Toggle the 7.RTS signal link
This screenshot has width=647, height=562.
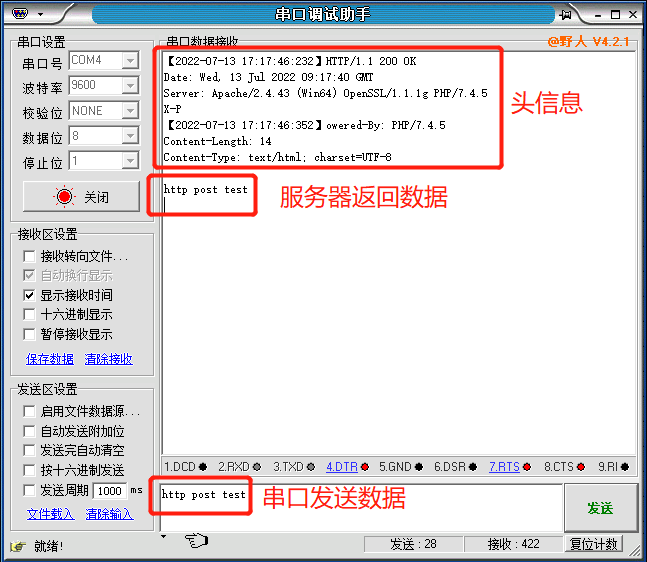coord(504,467)
